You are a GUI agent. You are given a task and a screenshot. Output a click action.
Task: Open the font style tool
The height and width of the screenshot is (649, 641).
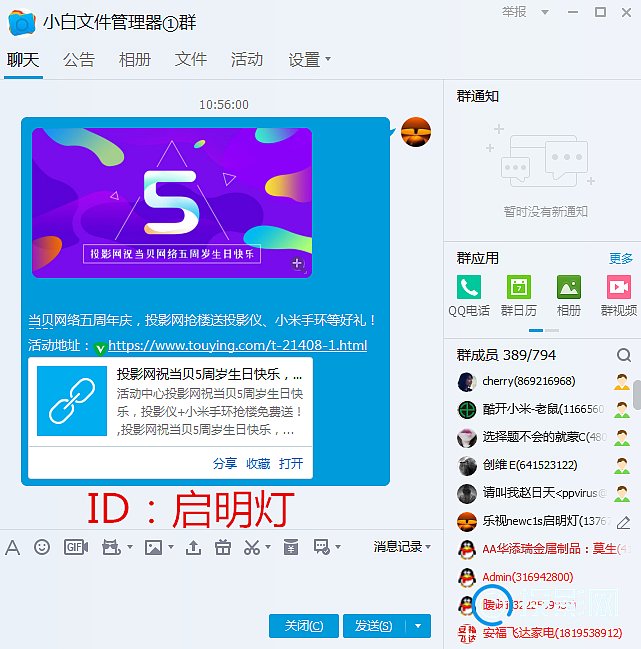(12, 547)
